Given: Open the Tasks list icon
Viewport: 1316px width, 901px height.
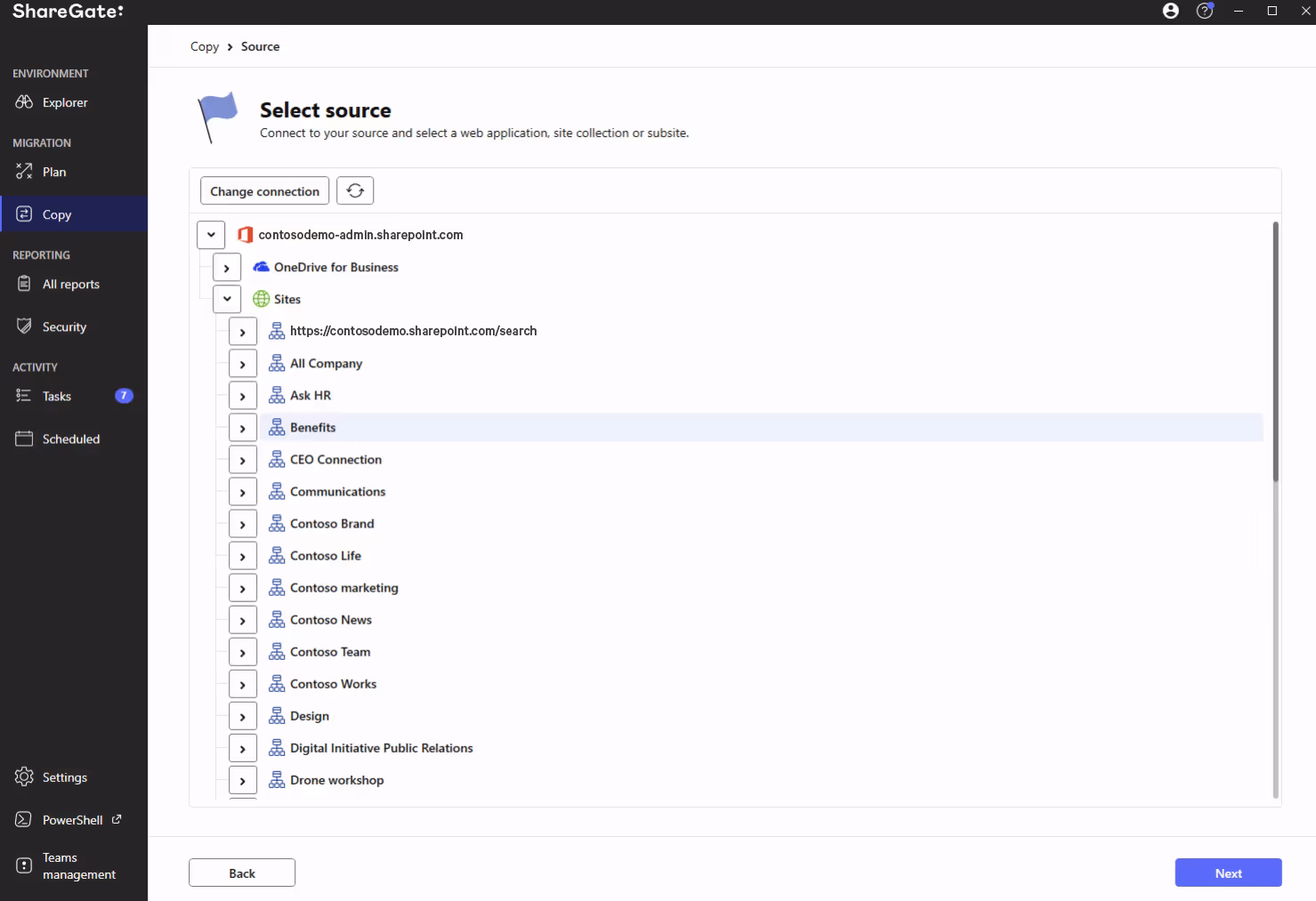Looking at the screenshot, I should [24, 396].
